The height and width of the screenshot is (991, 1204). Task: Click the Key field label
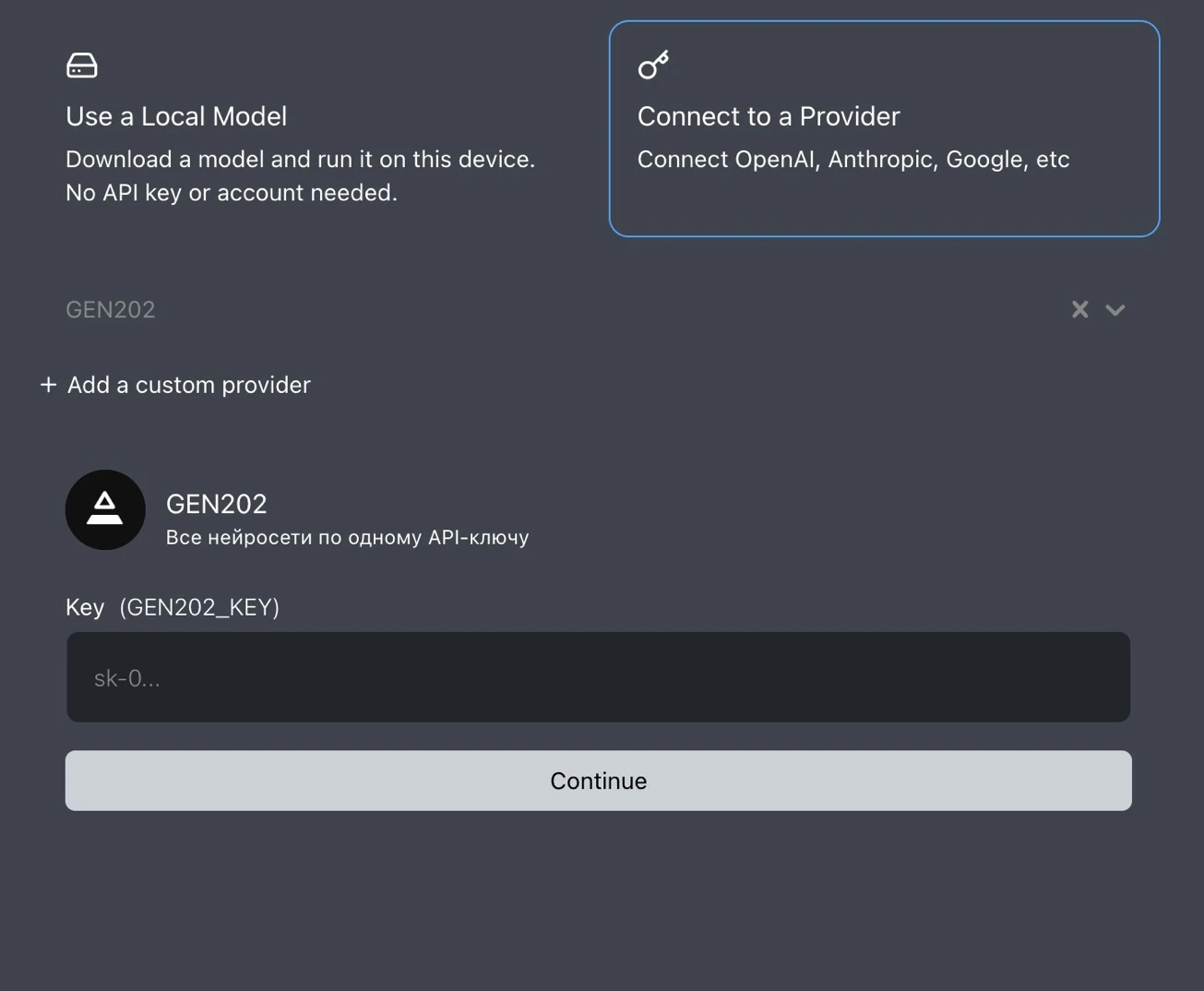(x=85, y=607)
